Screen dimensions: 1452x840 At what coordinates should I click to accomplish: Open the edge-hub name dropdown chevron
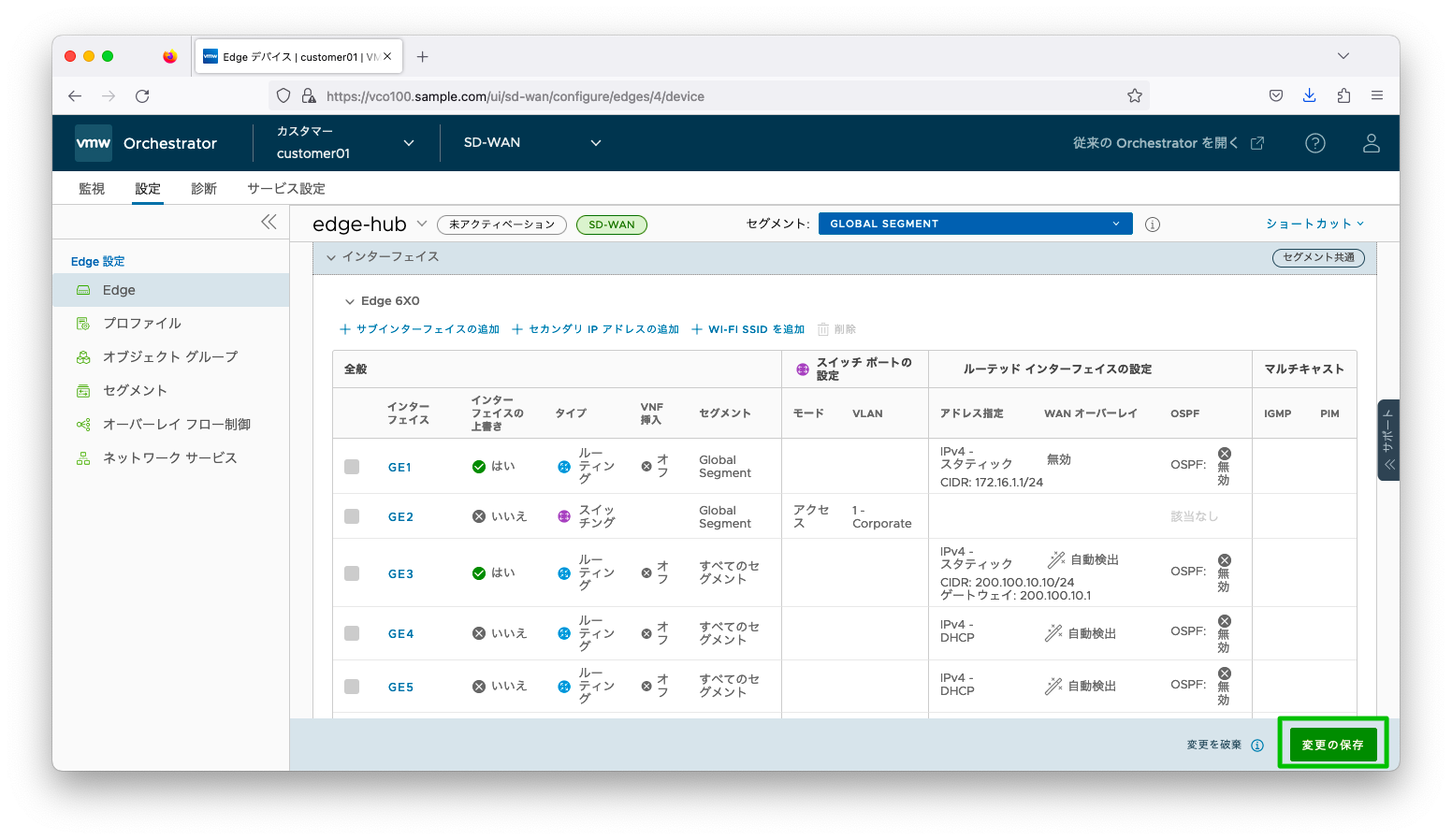click(x=422, y=224)
